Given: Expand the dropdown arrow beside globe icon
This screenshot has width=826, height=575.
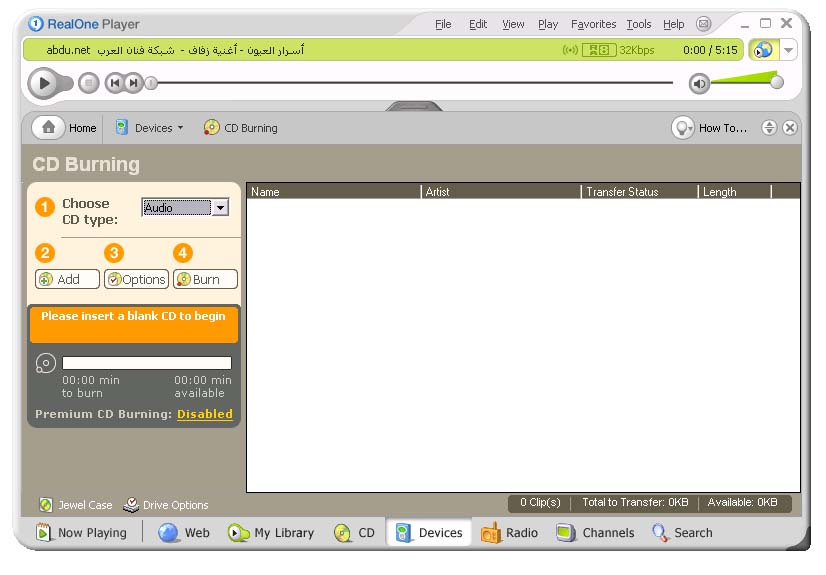Looking at the screenshot, I should click(x=788, y=50).
